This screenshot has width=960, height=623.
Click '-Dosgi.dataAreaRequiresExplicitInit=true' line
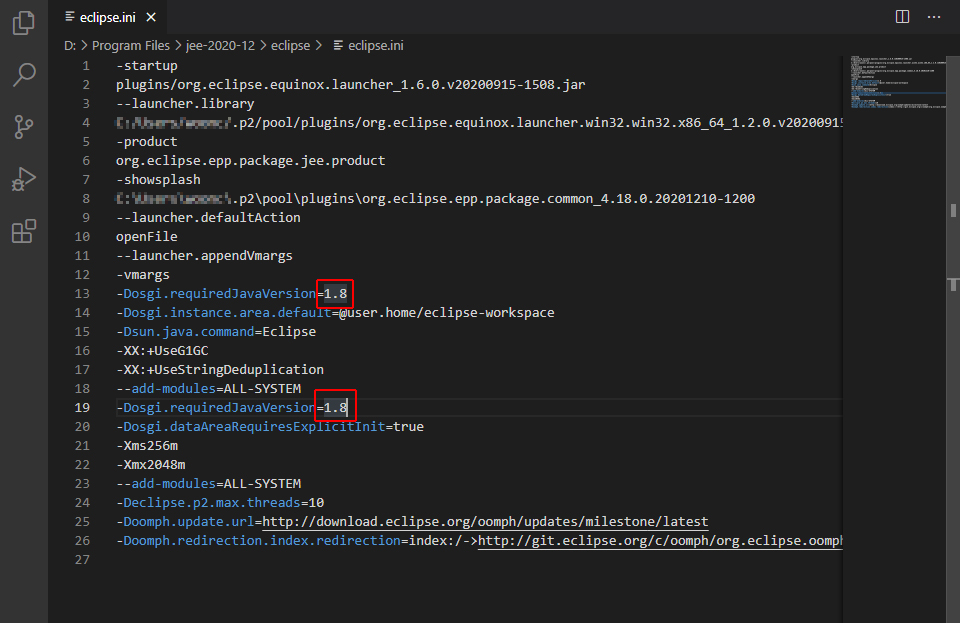click(270, 427)
